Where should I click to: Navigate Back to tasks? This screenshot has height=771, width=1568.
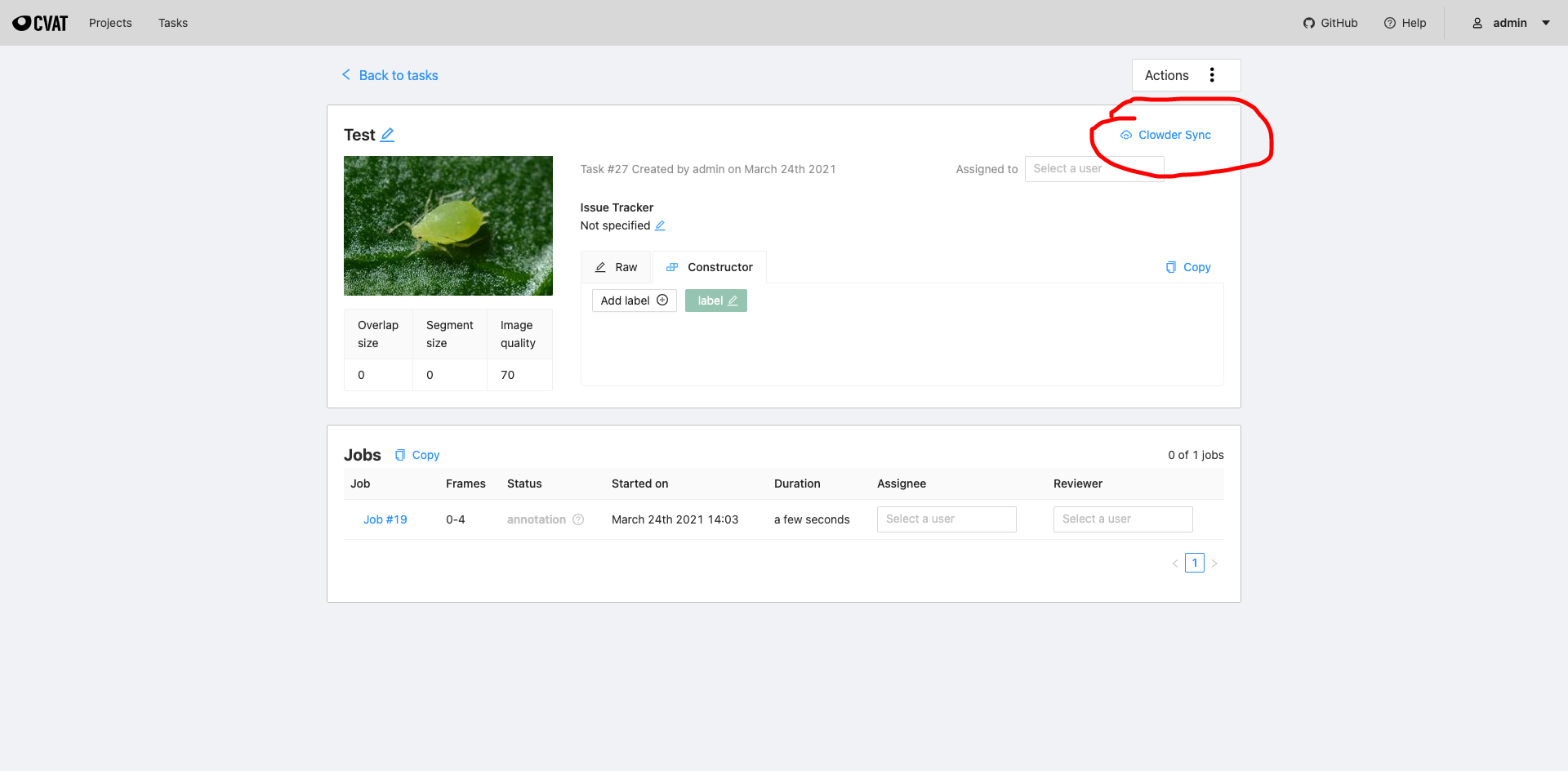click(399, 74)
